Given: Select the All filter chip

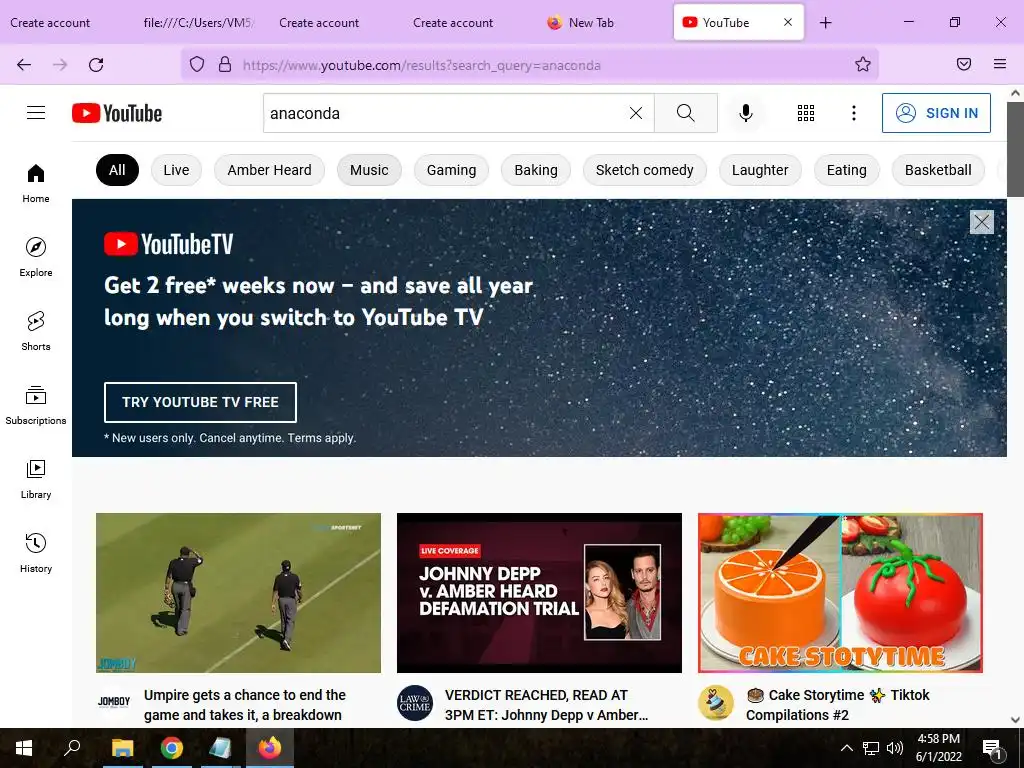Looking at the screenshot, I should (118, 170).
